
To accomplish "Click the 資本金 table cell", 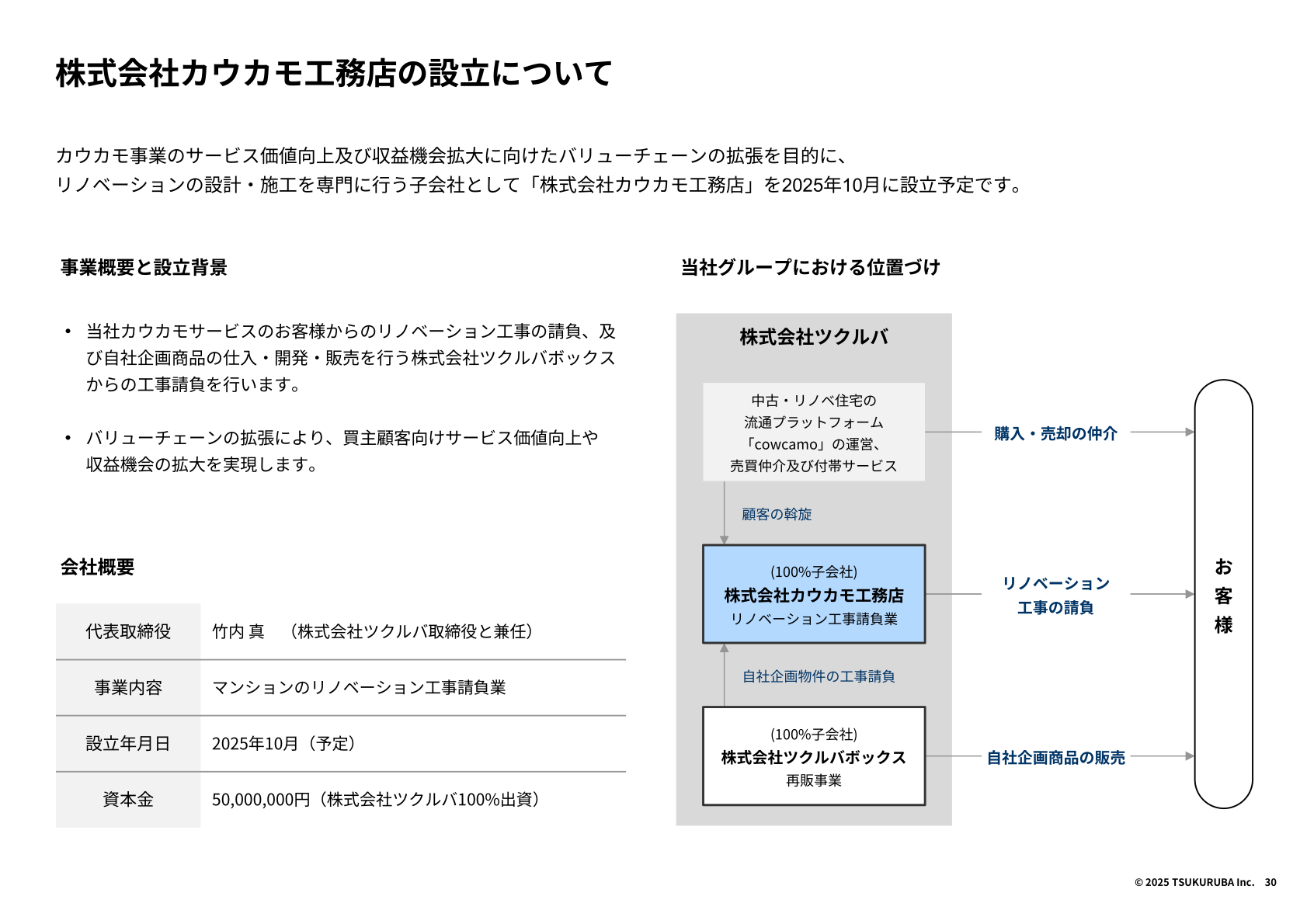I will click(x=128, y=800).
